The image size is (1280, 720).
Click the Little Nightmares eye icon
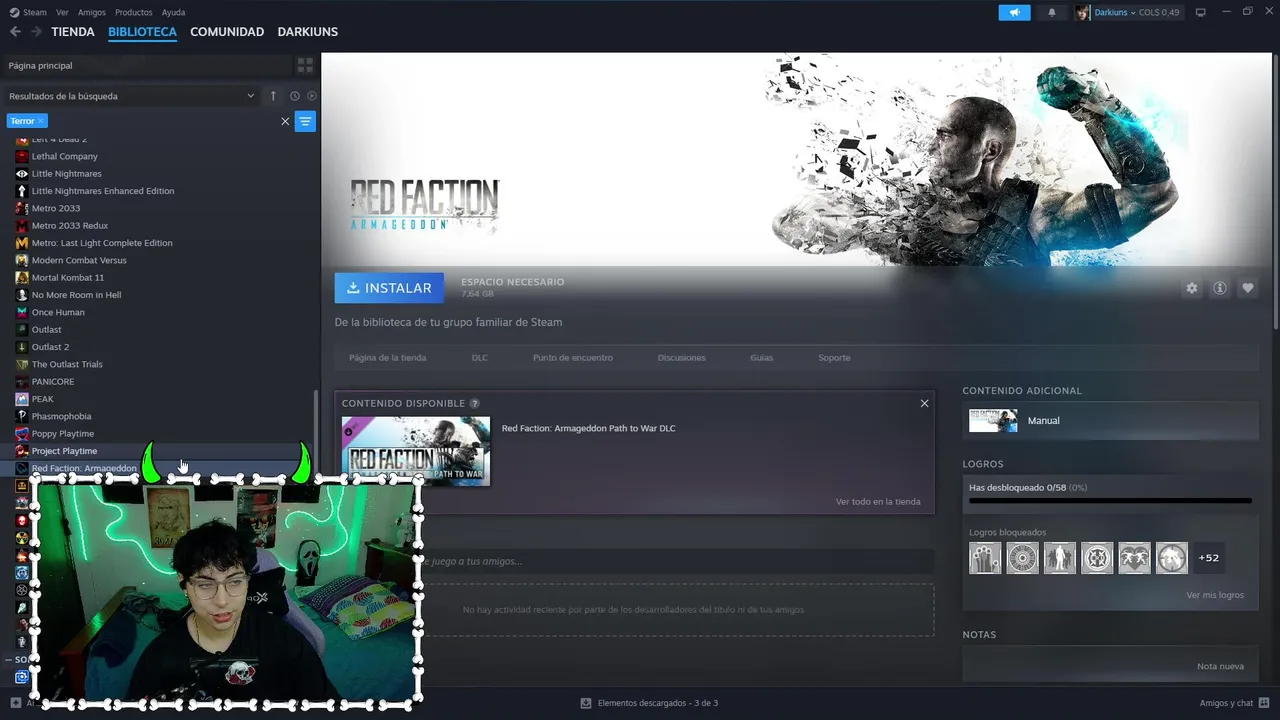22,174
